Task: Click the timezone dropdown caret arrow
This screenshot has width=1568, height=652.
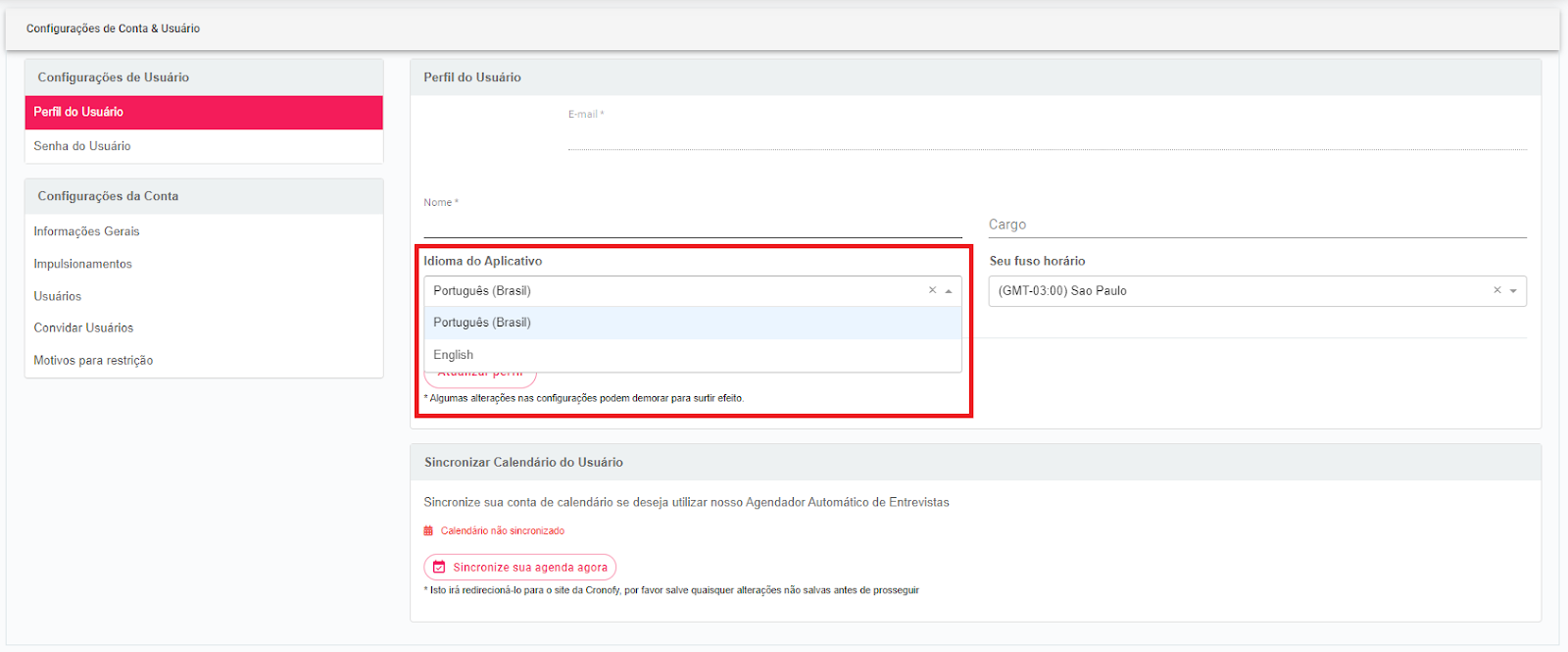Action: pos(1513,291)
